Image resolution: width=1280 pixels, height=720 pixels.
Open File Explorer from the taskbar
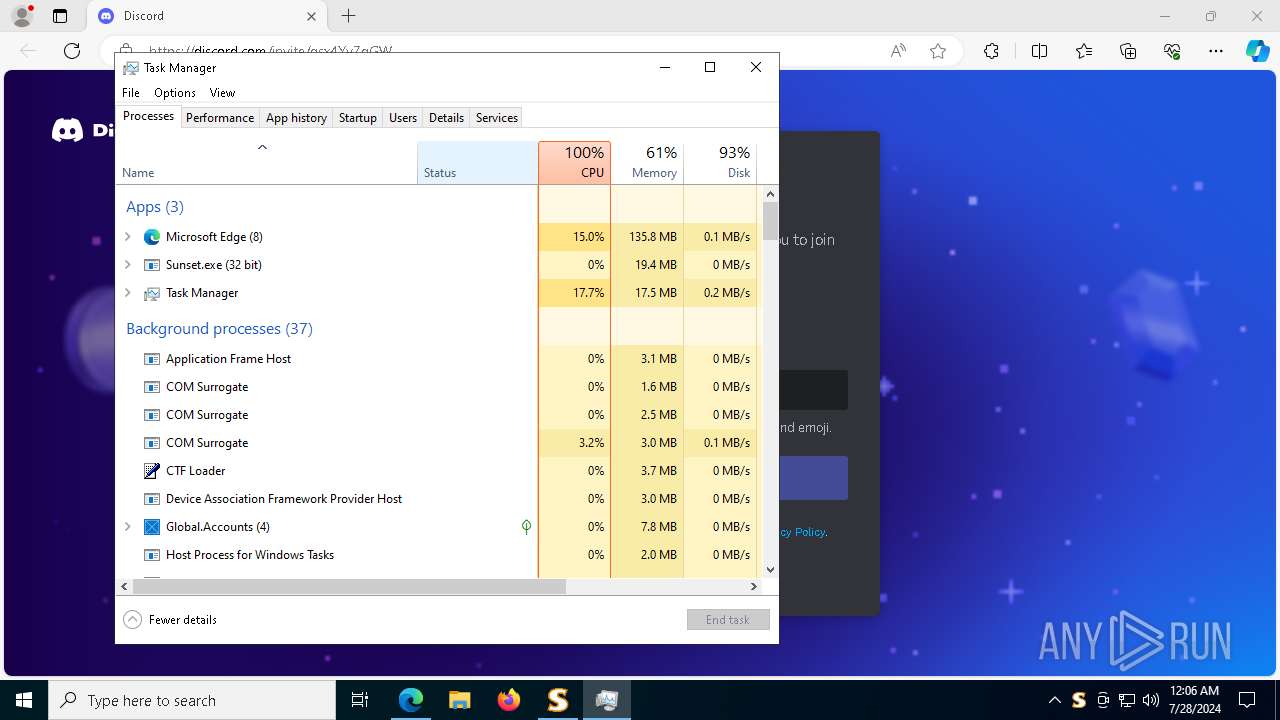(460, 700)
